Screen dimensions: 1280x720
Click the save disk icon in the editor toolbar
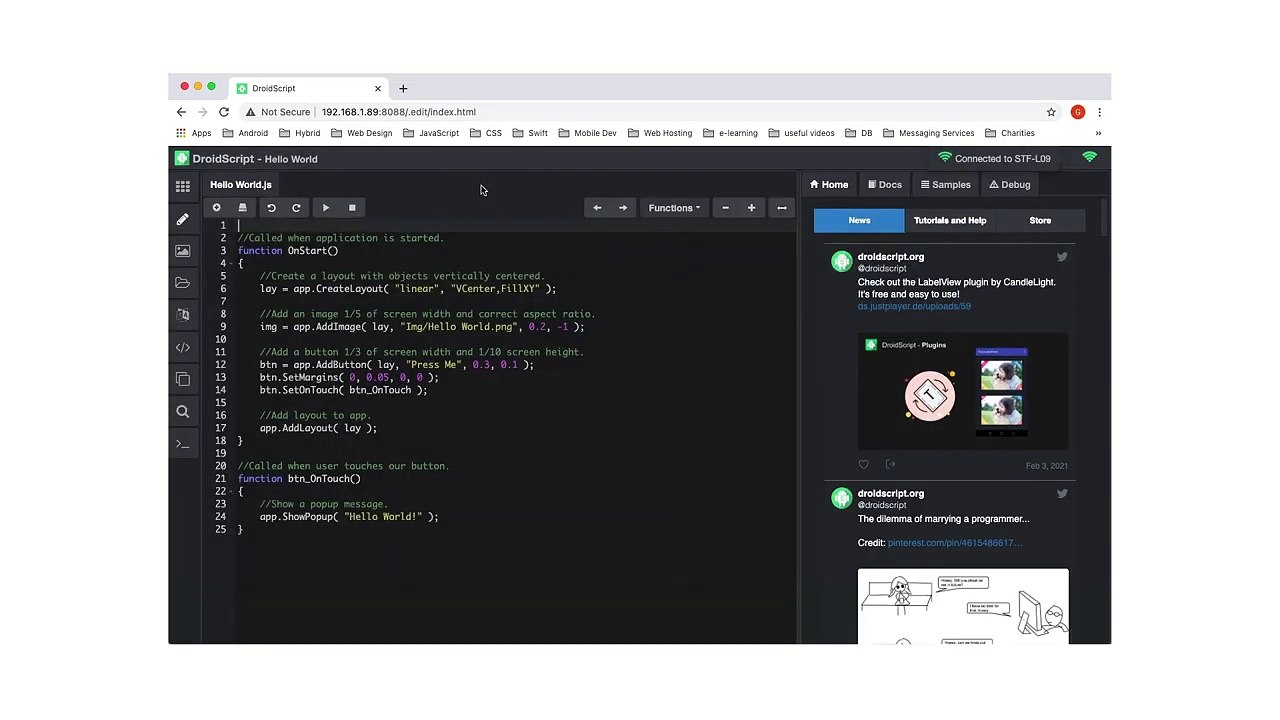click(x=242, y=208)
